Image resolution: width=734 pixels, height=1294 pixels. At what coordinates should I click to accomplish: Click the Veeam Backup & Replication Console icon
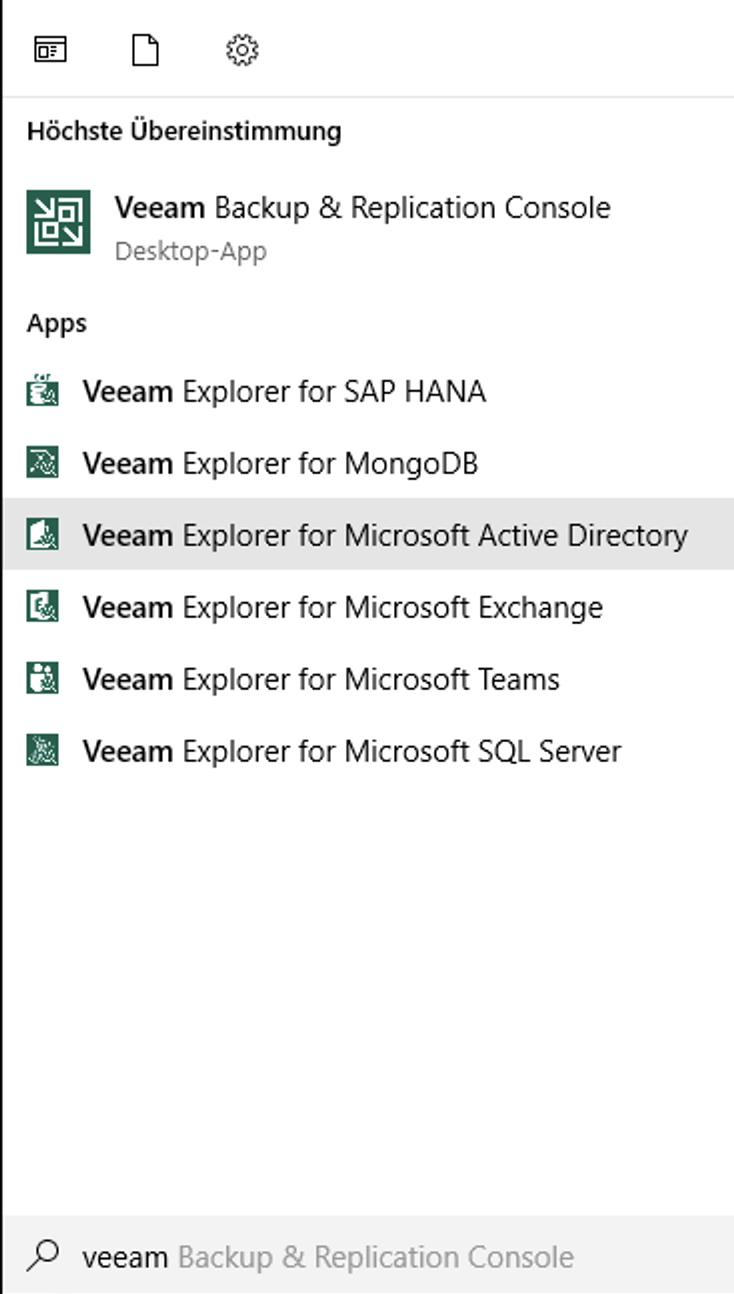(58, 222)
